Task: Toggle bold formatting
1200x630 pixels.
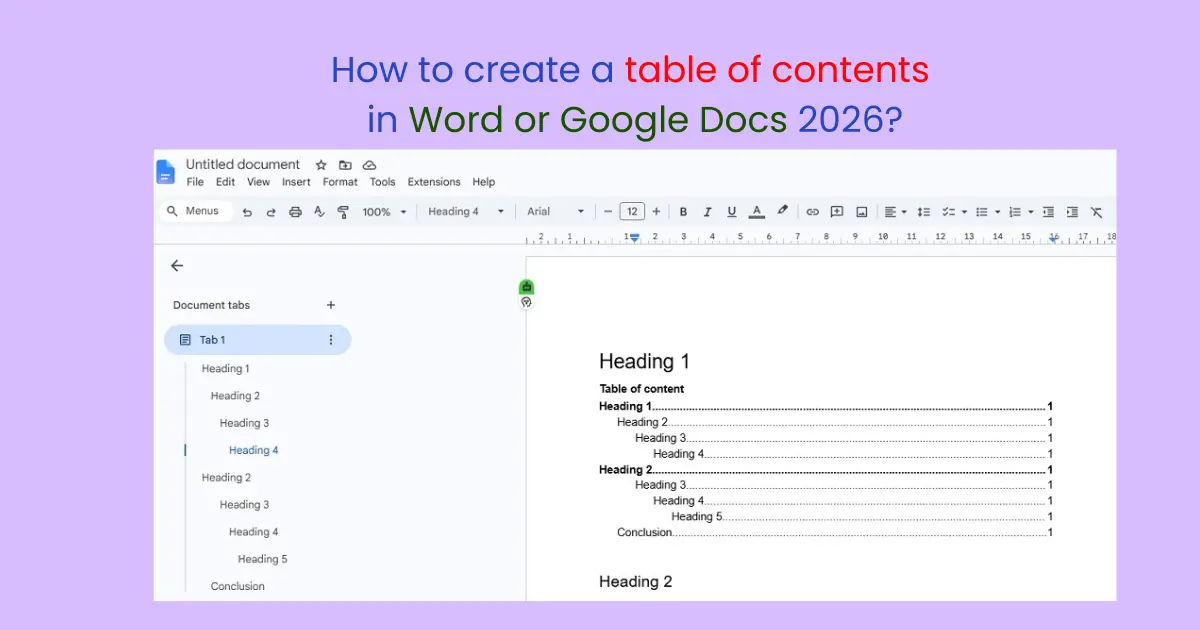Action: [683, 212]
